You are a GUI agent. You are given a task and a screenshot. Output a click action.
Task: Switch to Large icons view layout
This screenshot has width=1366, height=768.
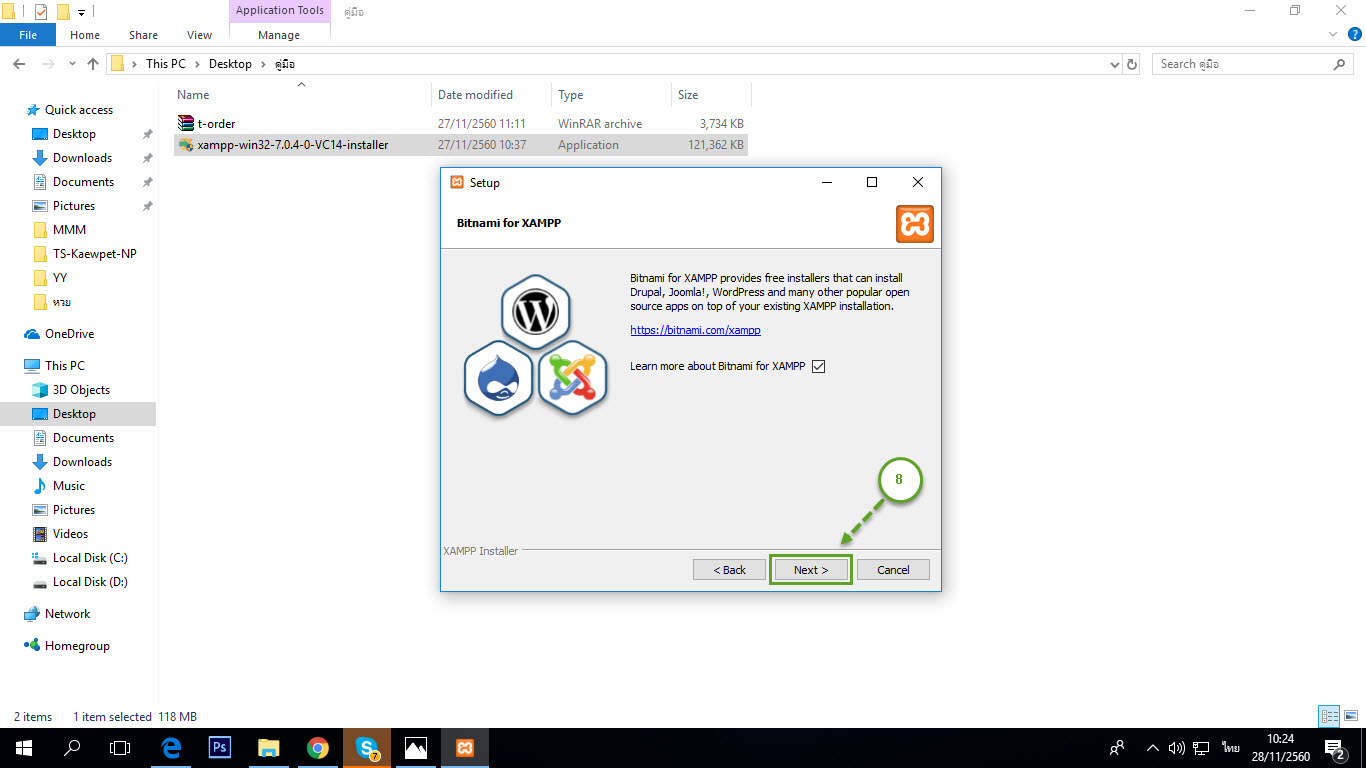(x=1349, y=716)
